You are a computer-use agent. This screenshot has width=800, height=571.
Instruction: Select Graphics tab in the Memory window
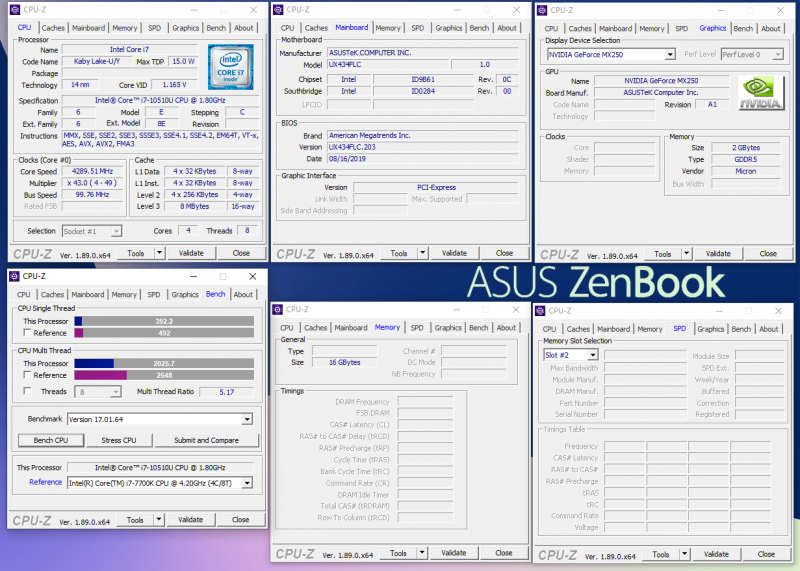click(448, 328)
